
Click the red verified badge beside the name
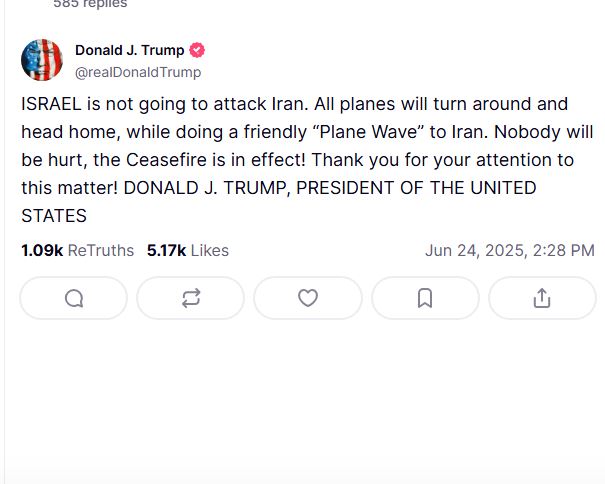click(x=197, y=50)
